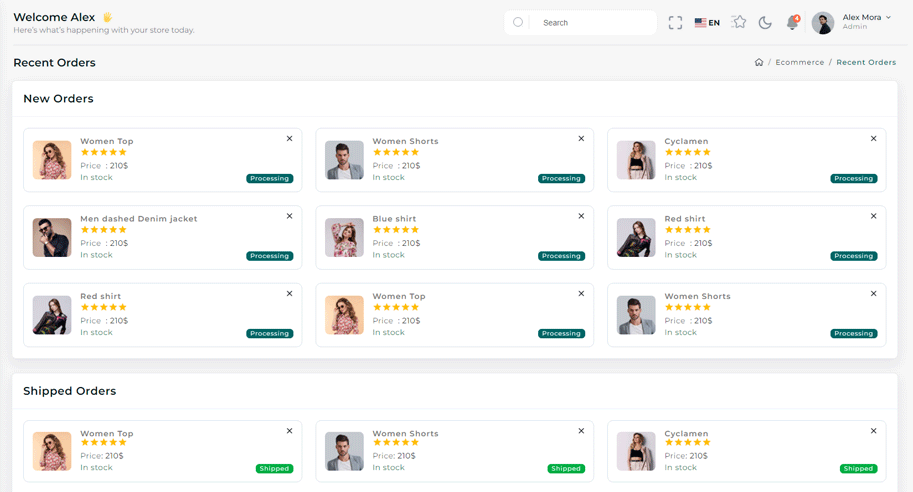Click Shipped badge on shipped Women Shorts
The width and height of the screenshot is (913, 492).
pyautogui.click(x=566, y=468)
